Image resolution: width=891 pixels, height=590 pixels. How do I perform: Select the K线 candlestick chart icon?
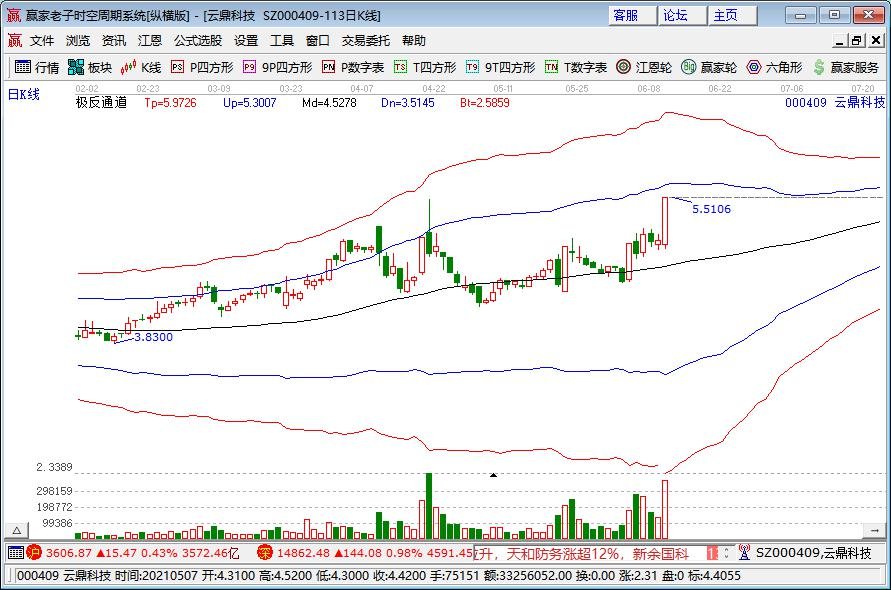[140, 68]
